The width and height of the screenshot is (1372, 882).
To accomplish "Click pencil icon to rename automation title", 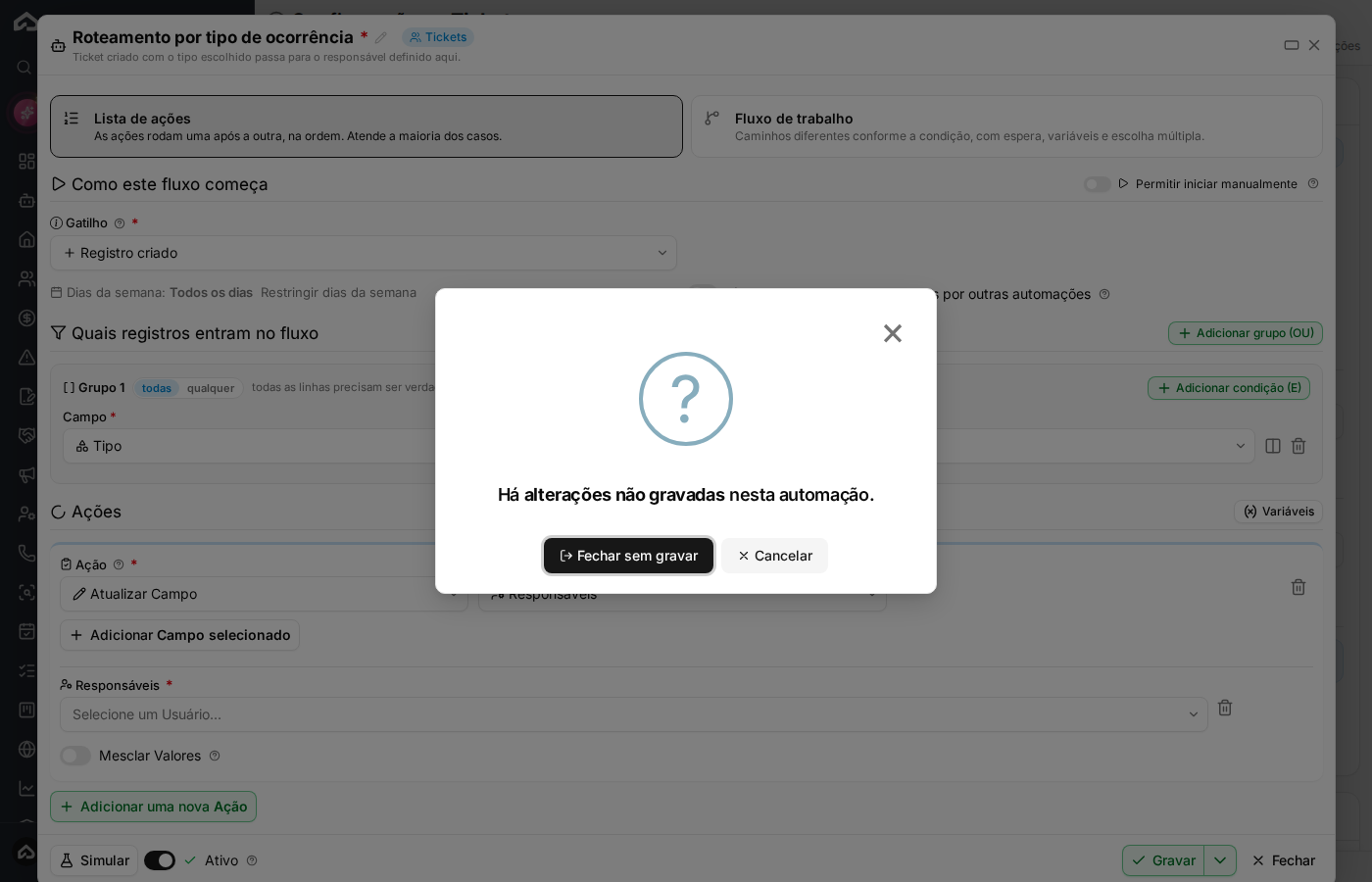I will coord(381,37).
